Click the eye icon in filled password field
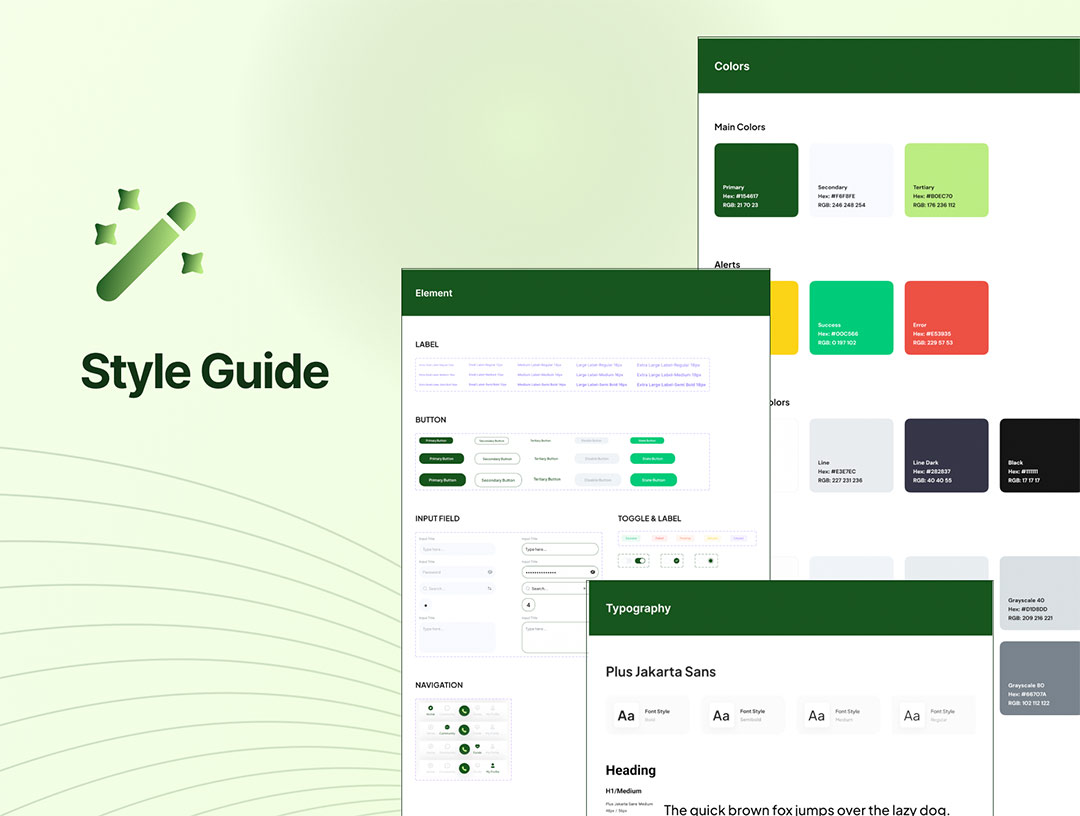This screenshot has width=1080, height=816. (x=489, y=572)
